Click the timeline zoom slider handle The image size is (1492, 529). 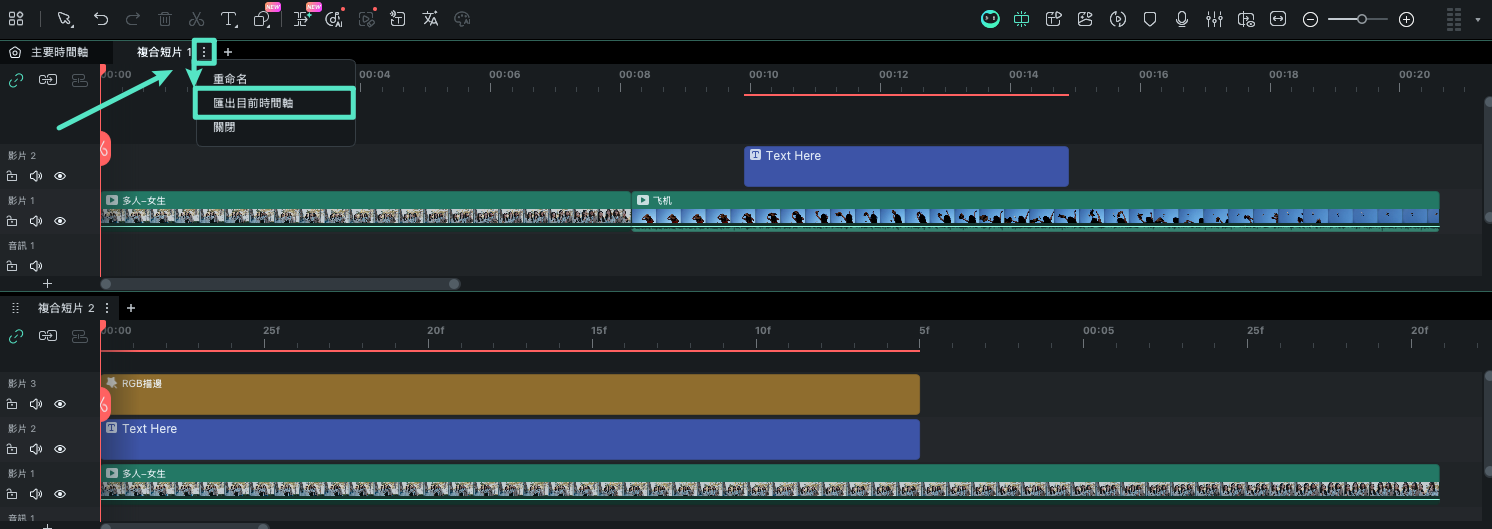pos(1362,19)
